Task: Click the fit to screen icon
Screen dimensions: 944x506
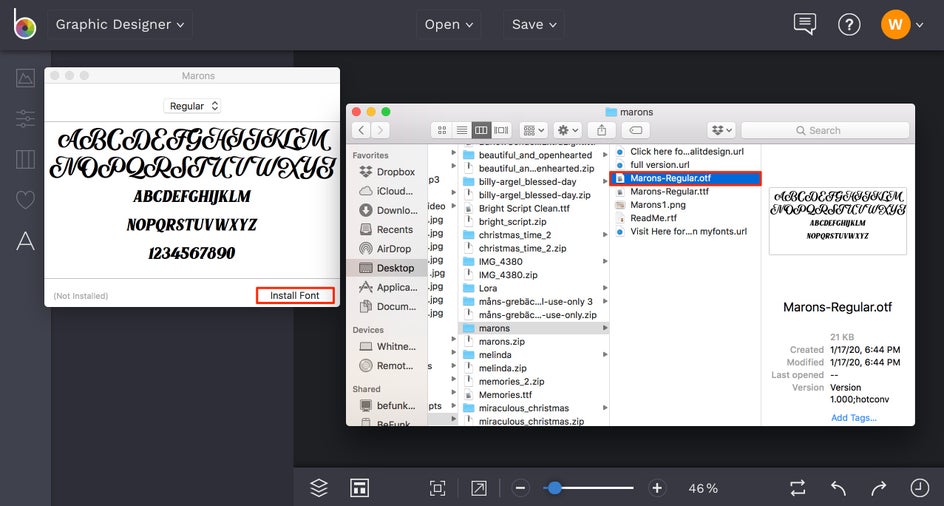Action: [x=438, y=488]
